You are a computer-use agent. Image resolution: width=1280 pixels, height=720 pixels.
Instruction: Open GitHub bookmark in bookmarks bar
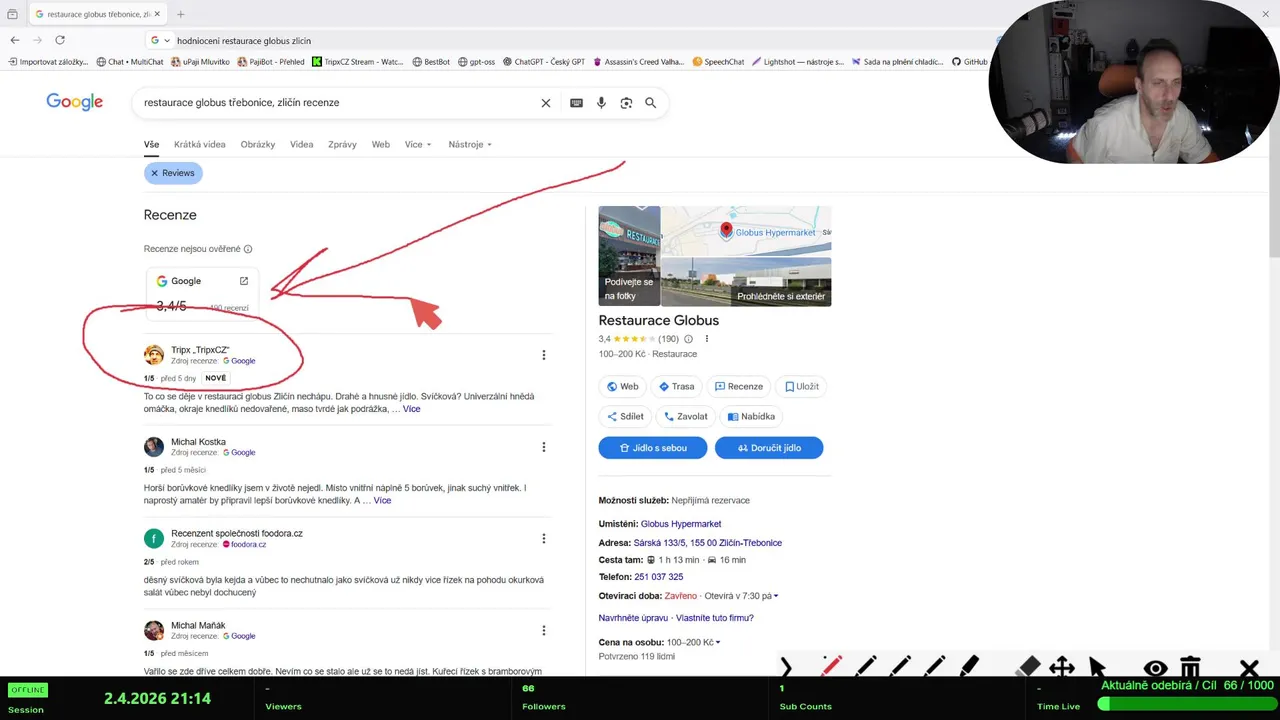point(970,62)
